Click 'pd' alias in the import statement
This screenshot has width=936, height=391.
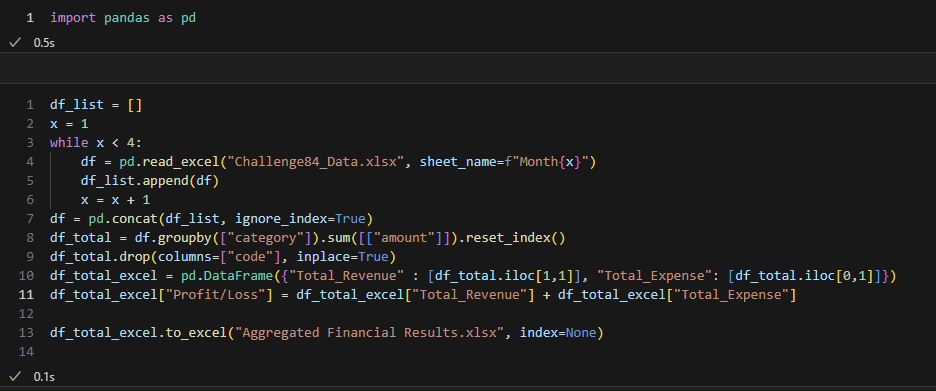(189, 18)
